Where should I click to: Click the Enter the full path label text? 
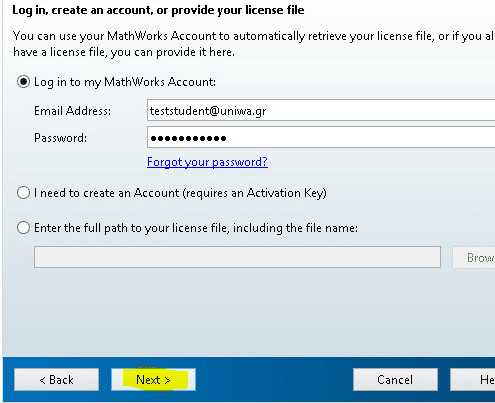tap(196, 228)
